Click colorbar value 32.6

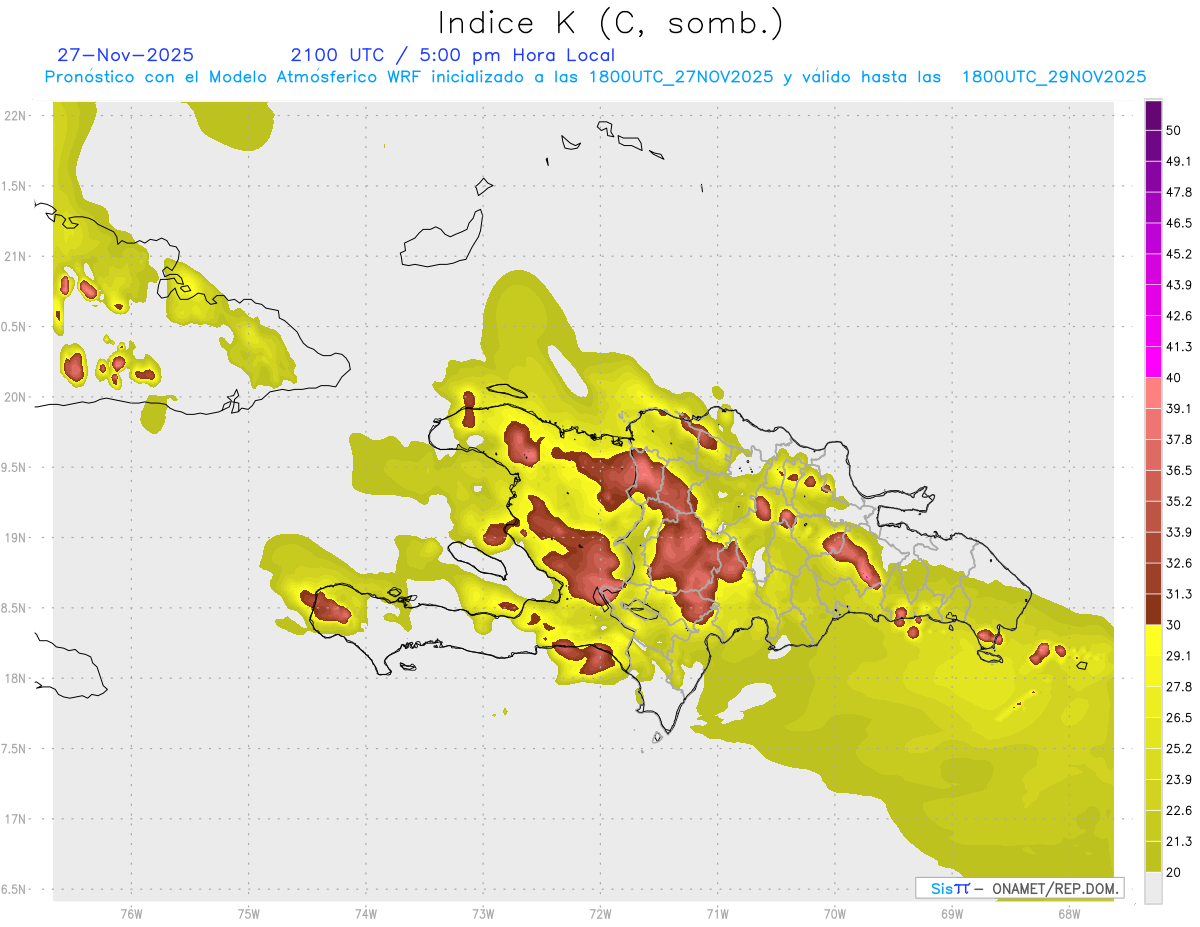point(1179,563)
